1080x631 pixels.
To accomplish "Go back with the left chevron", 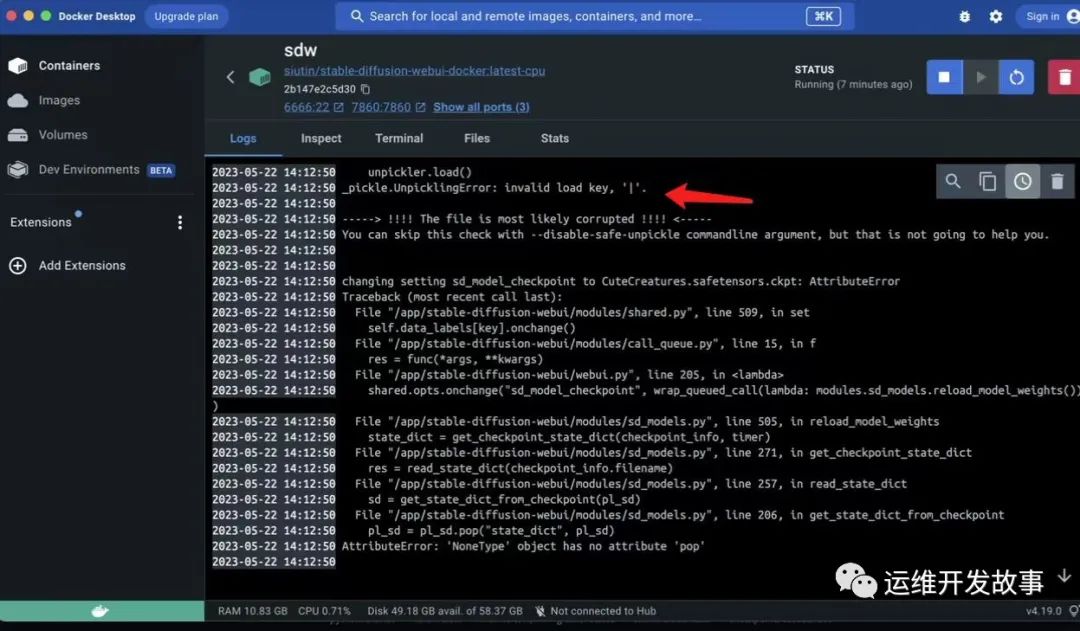I will click(231, 77).
